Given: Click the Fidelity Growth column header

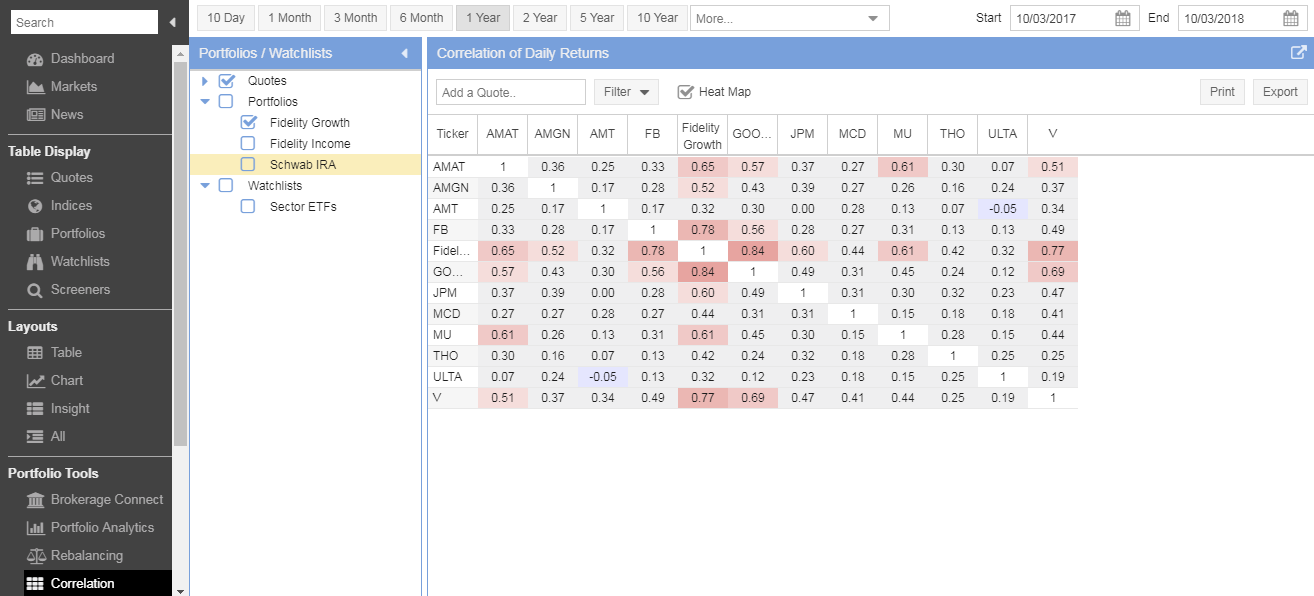Looking at the screenshot, I should [x=702, y=135].
